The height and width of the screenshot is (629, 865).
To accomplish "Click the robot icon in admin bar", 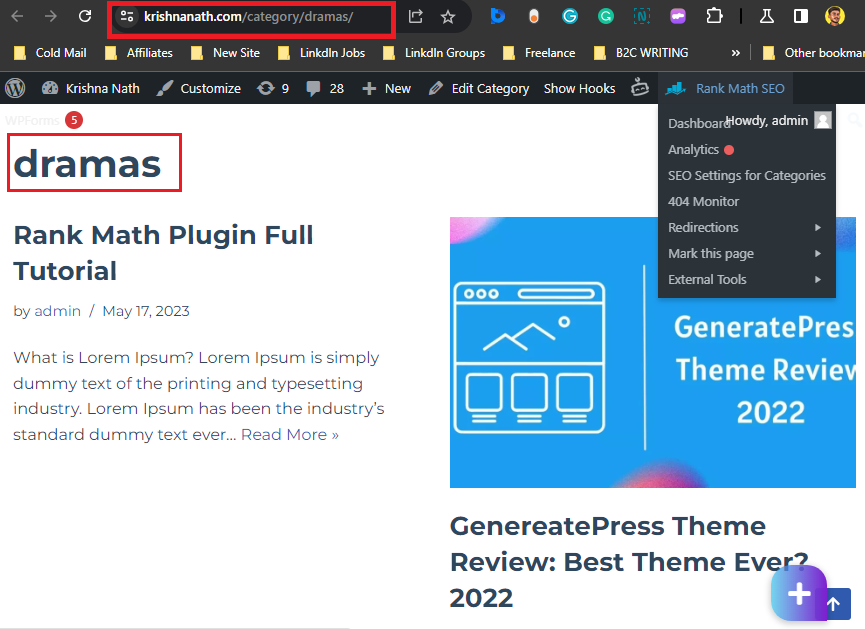I will 640,87.
